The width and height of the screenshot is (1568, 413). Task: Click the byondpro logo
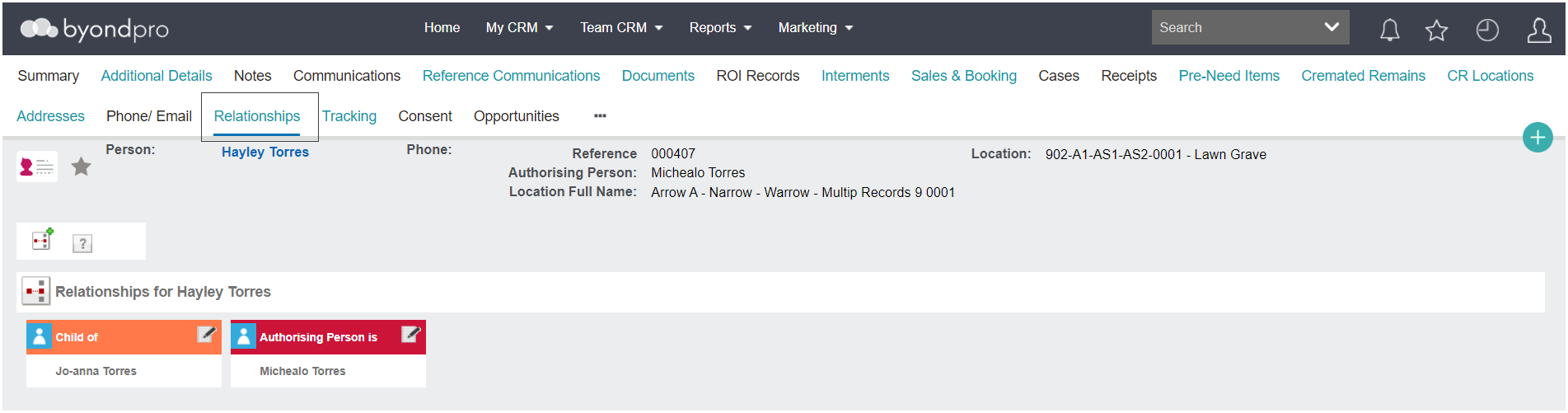click(x=95, y=29)
